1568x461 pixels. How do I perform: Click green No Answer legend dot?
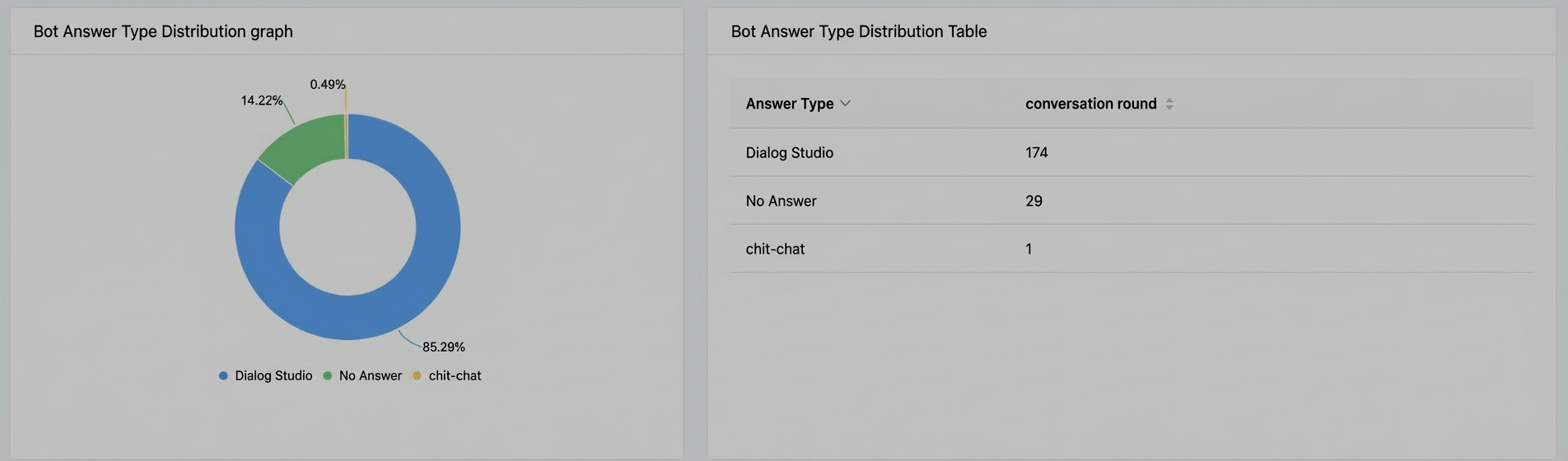[328, 375]
